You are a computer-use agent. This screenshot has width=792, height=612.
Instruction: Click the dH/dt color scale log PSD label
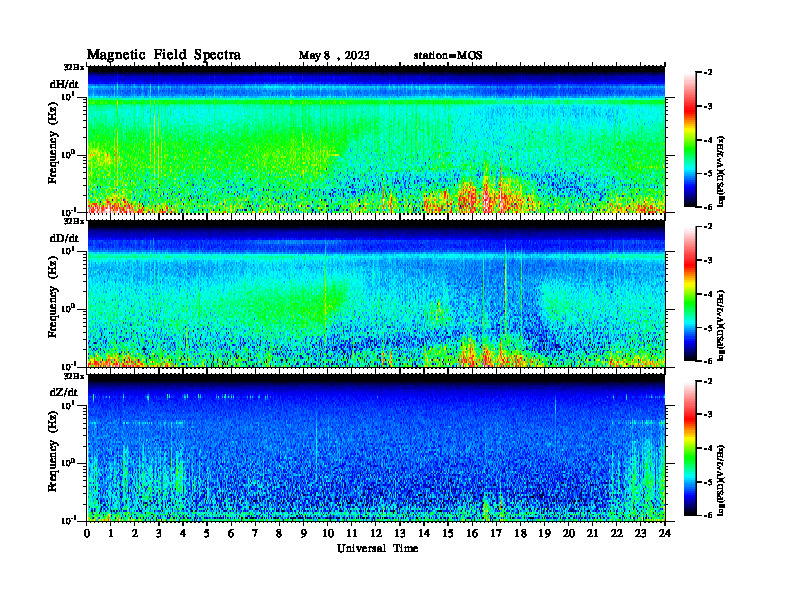coord(721,171)
